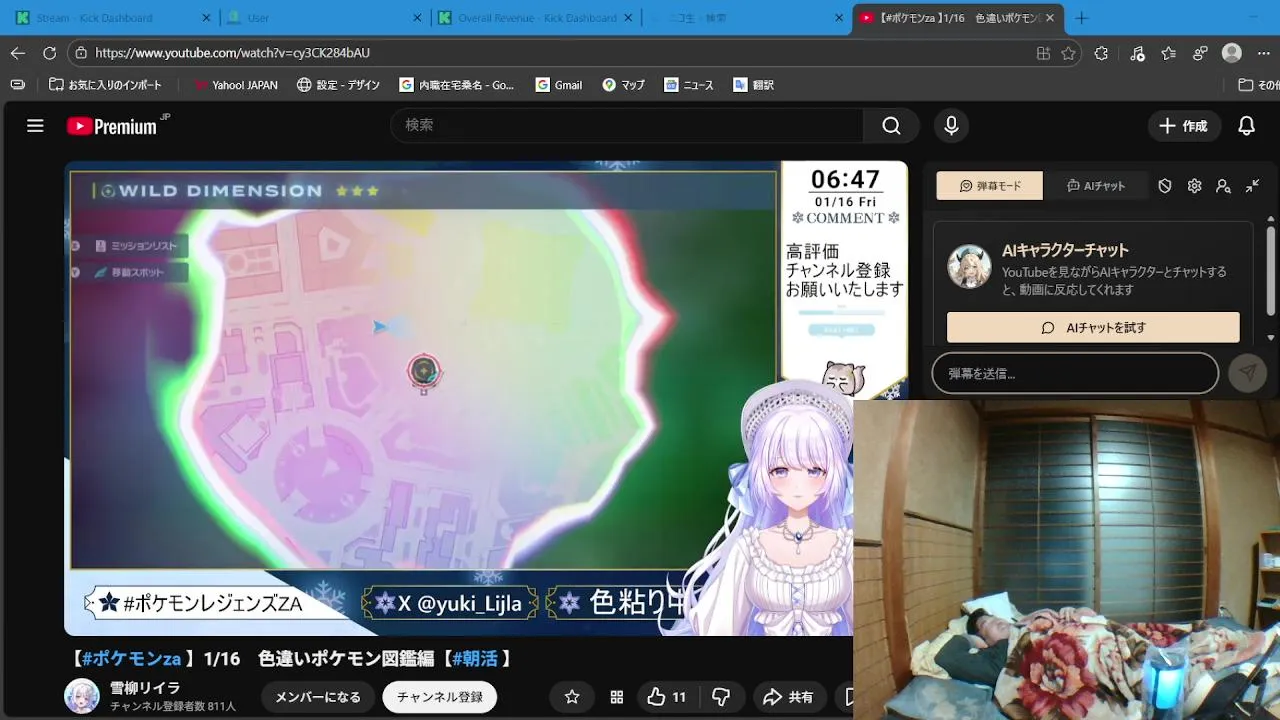Click the grid icon below the video

coord(617,697)
